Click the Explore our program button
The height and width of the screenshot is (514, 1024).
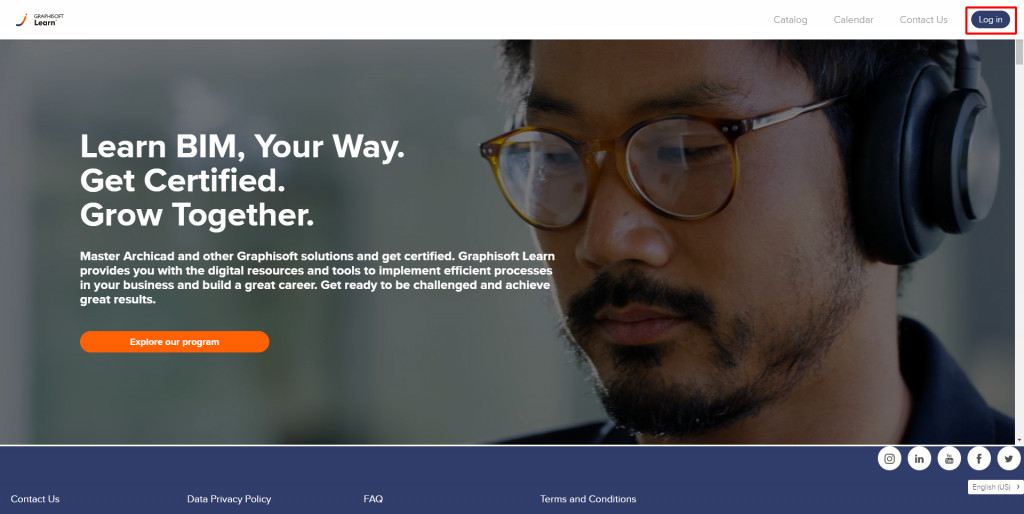click(x=174, y=342)
